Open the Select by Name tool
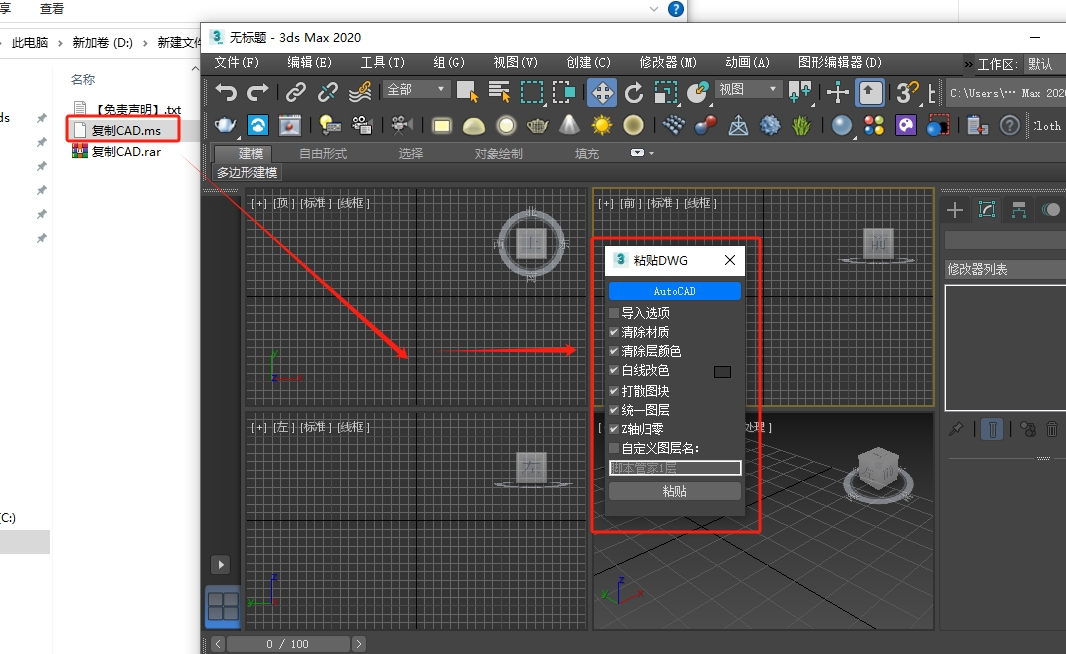Screen dimensions: 1066x654 coord(499,92)
